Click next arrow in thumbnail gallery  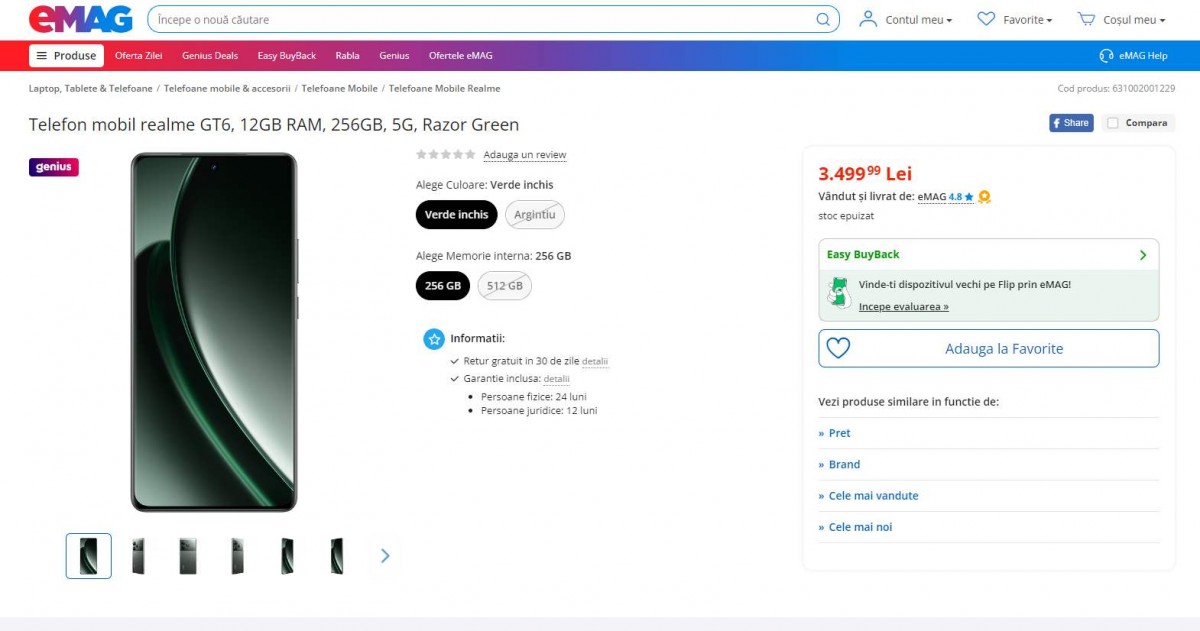click(x=385, y=556)
